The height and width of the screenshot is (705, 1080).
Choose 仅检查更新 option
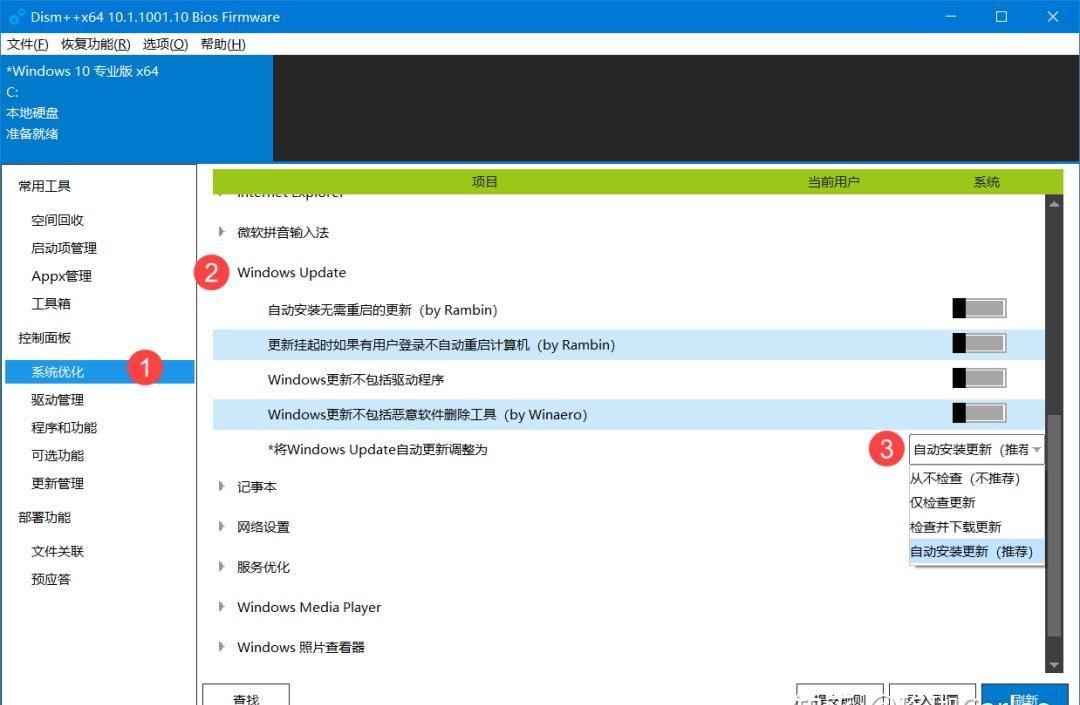point(977,503)
